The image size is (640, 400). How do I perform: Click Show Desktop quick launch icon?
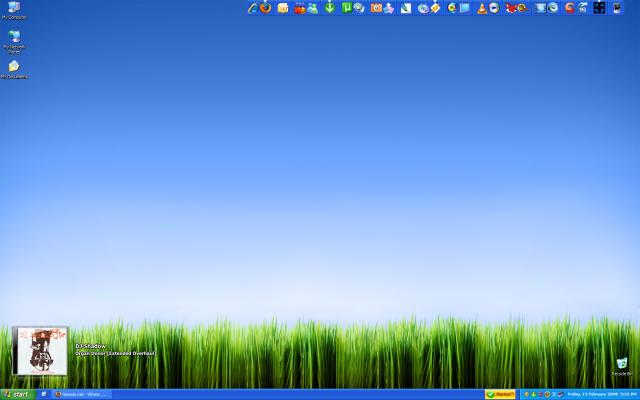pos(44,394)
